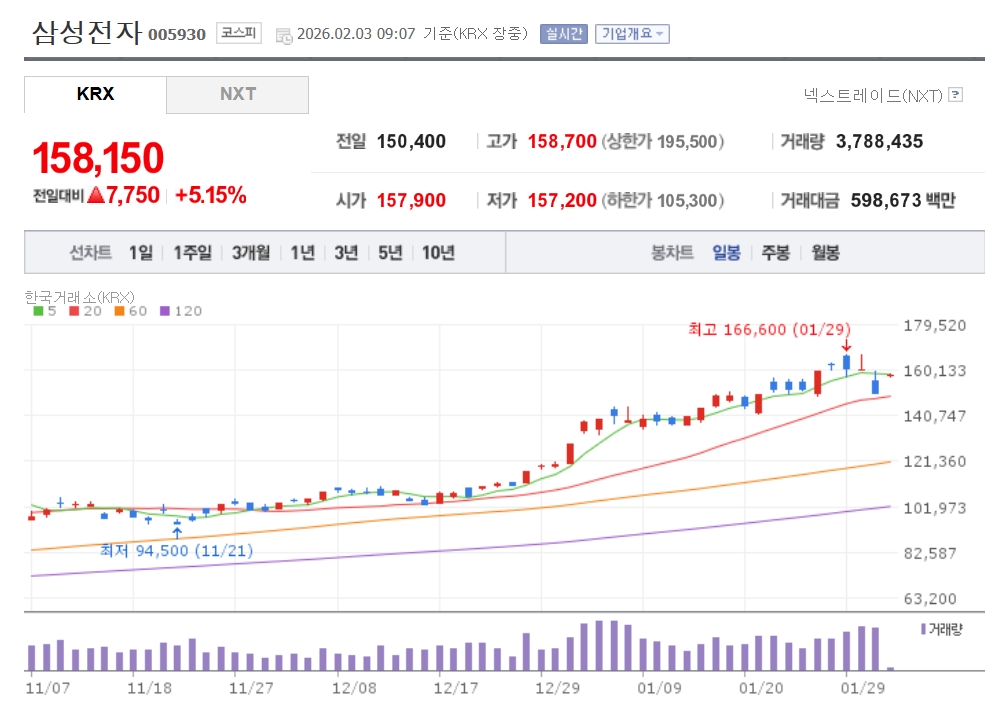Image resolution: width=985 pixels, height=717 pixels.
Task: Click the red up-triangle next to 7,750
Action: click(96, 196)
